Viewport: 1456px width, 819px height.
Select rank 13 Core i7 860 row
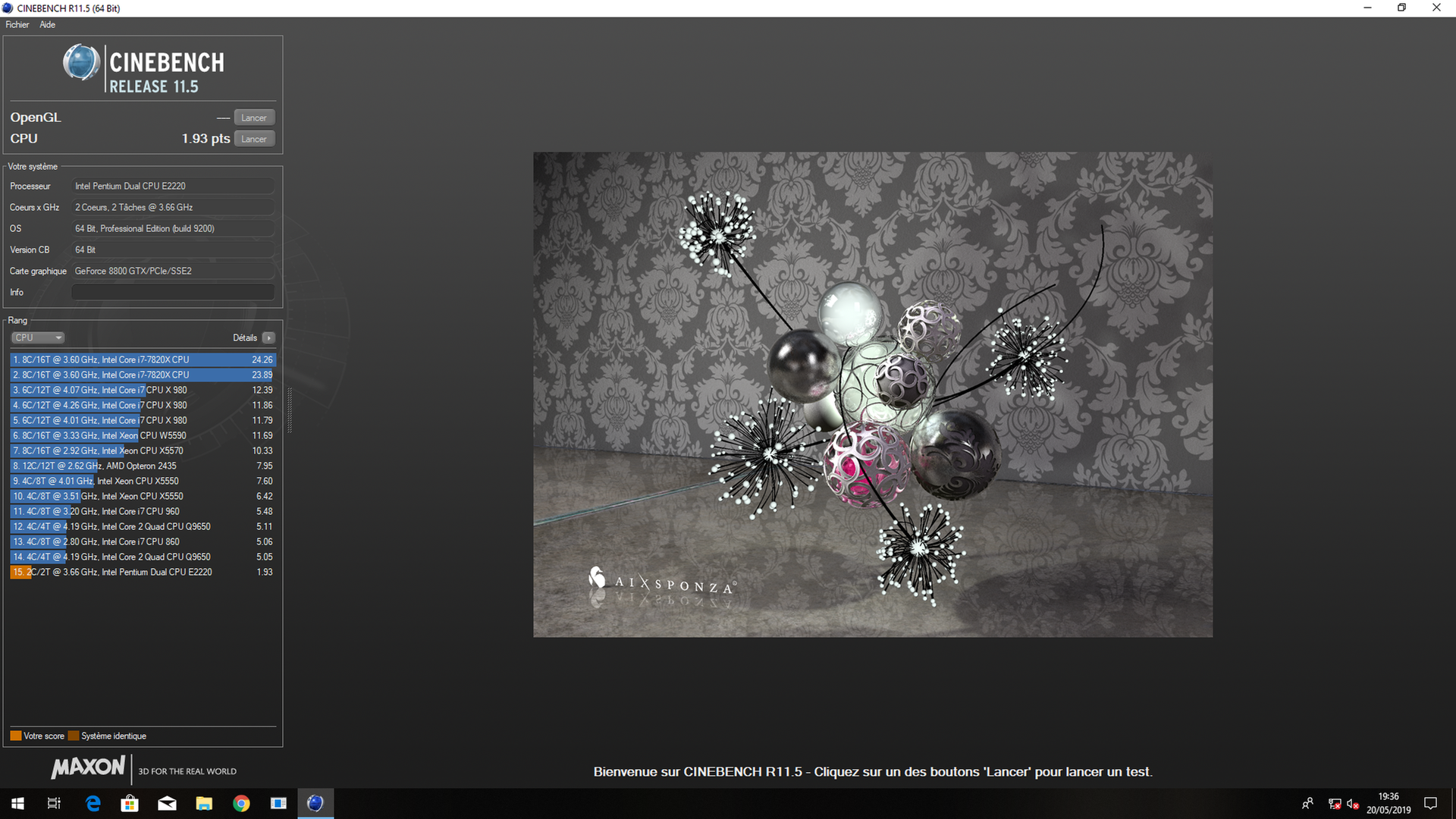click(x=143, y=541)
